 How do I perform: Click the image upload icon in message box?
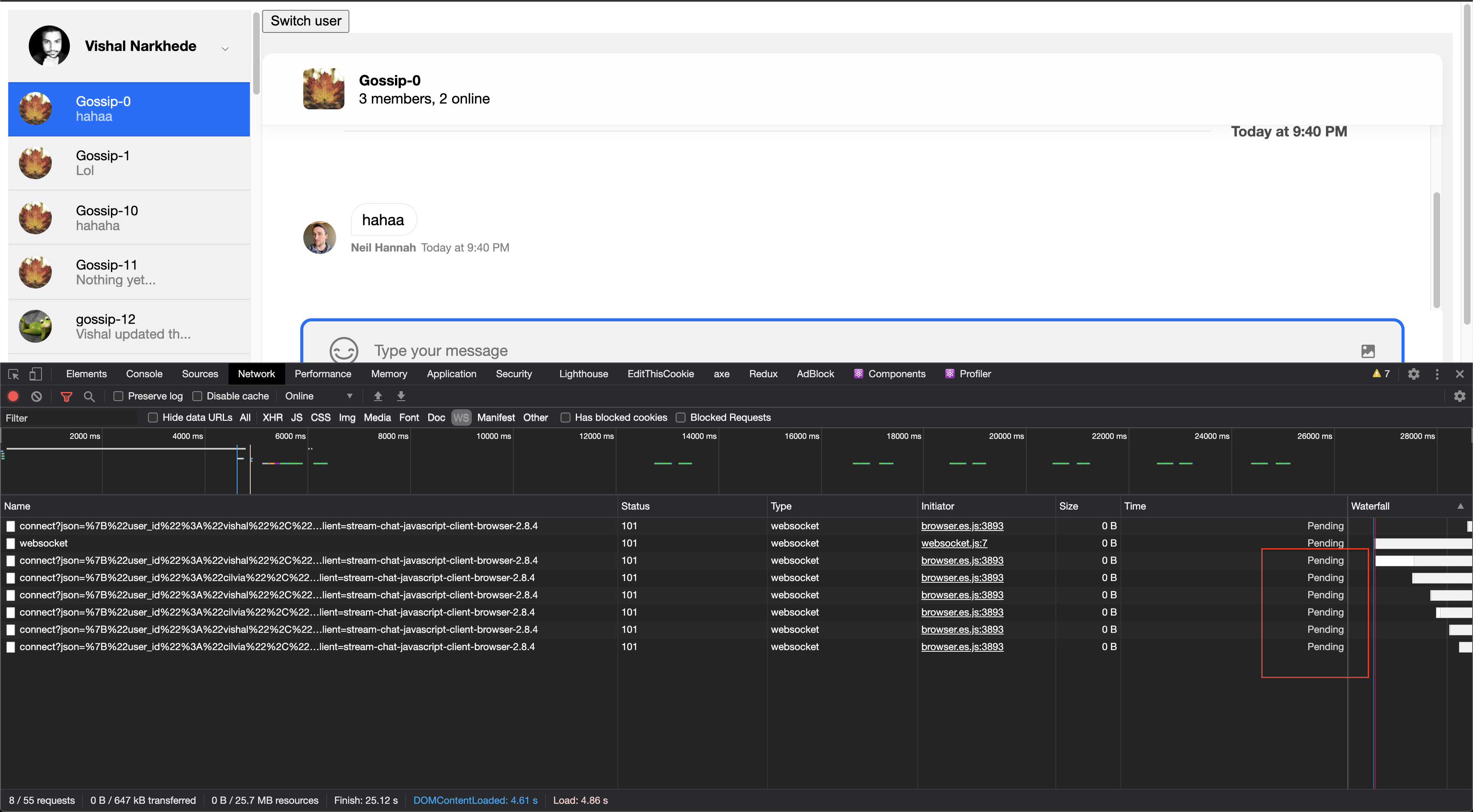tap(1368, 351)
